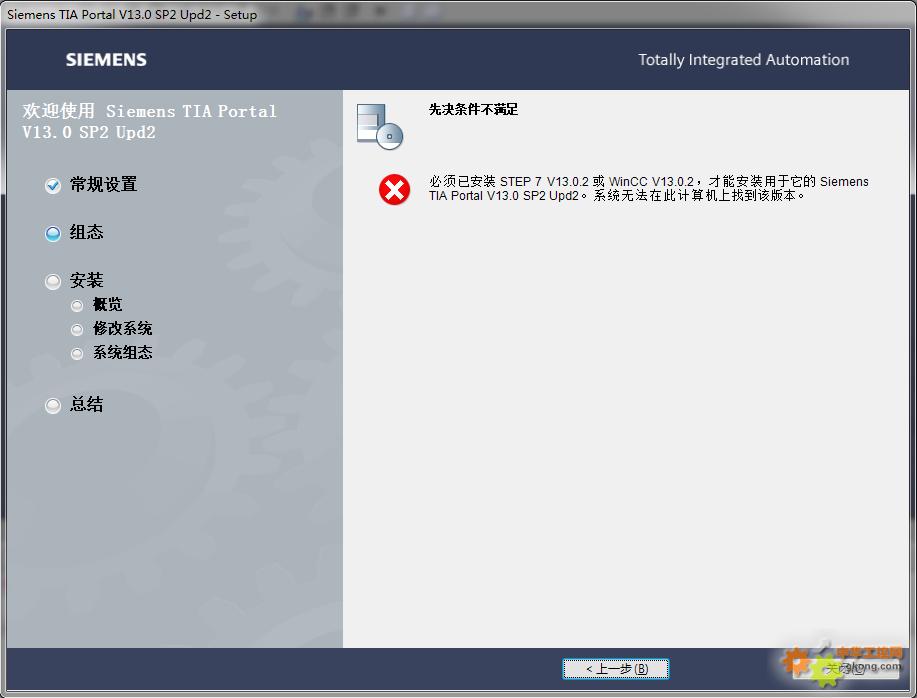
Task: Click the 上一步(B) back button
Action: [x=615, y=669]
